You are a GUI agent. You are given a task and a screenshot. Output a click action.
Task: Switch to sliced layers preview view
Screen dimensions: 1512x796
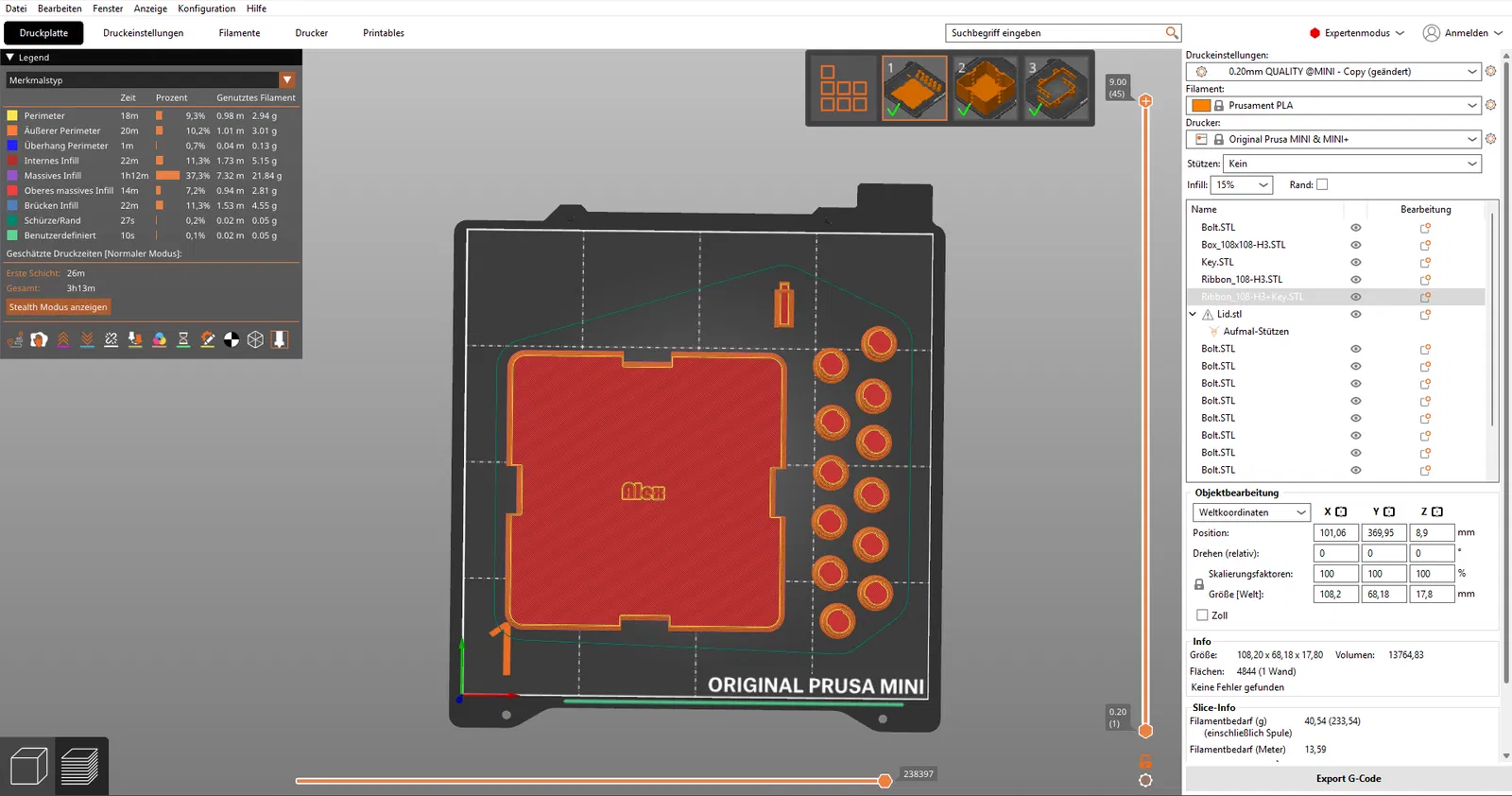[79, 766]
